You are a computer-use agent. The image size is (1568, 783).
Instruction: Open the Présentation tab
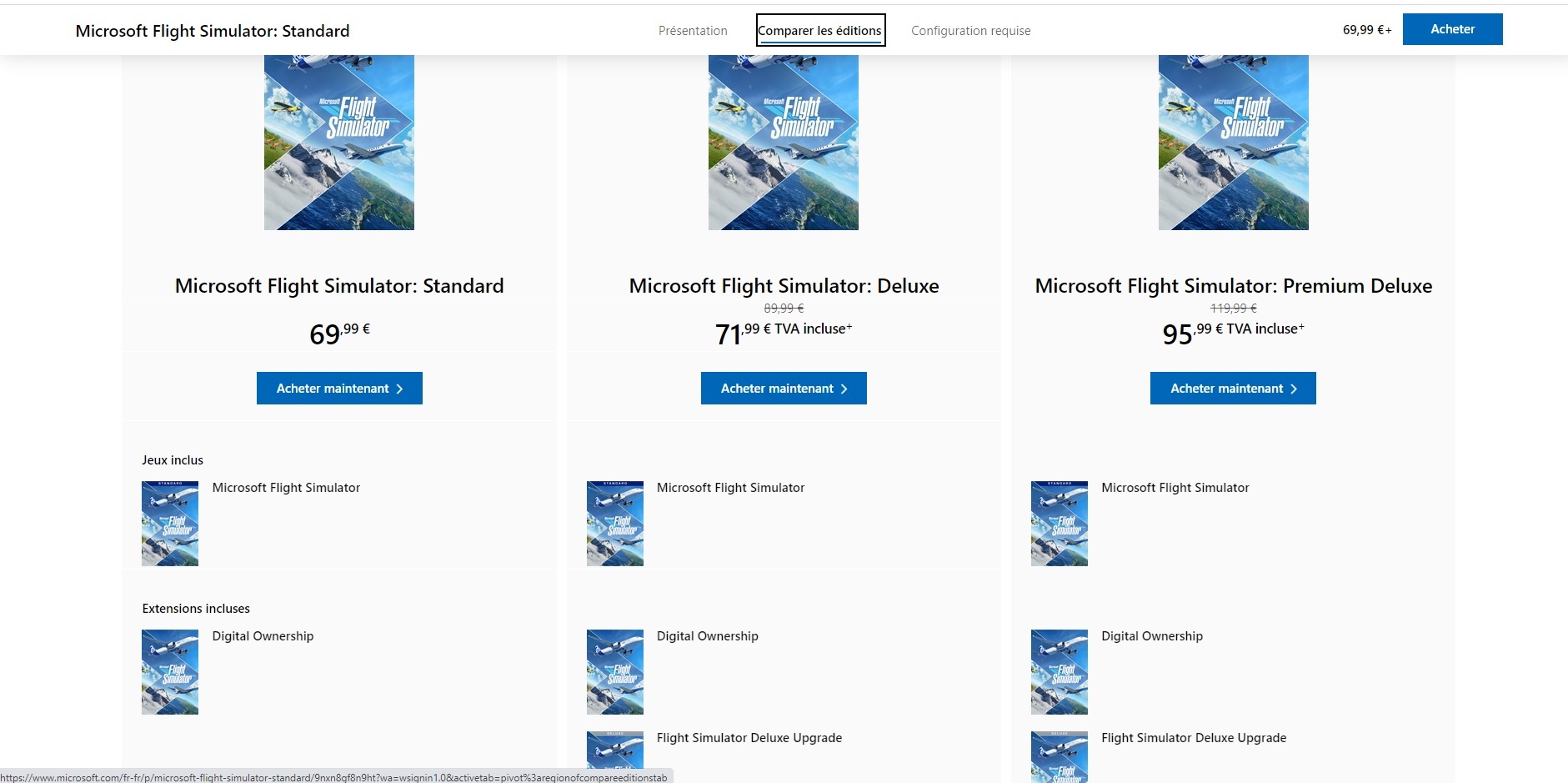693,31
